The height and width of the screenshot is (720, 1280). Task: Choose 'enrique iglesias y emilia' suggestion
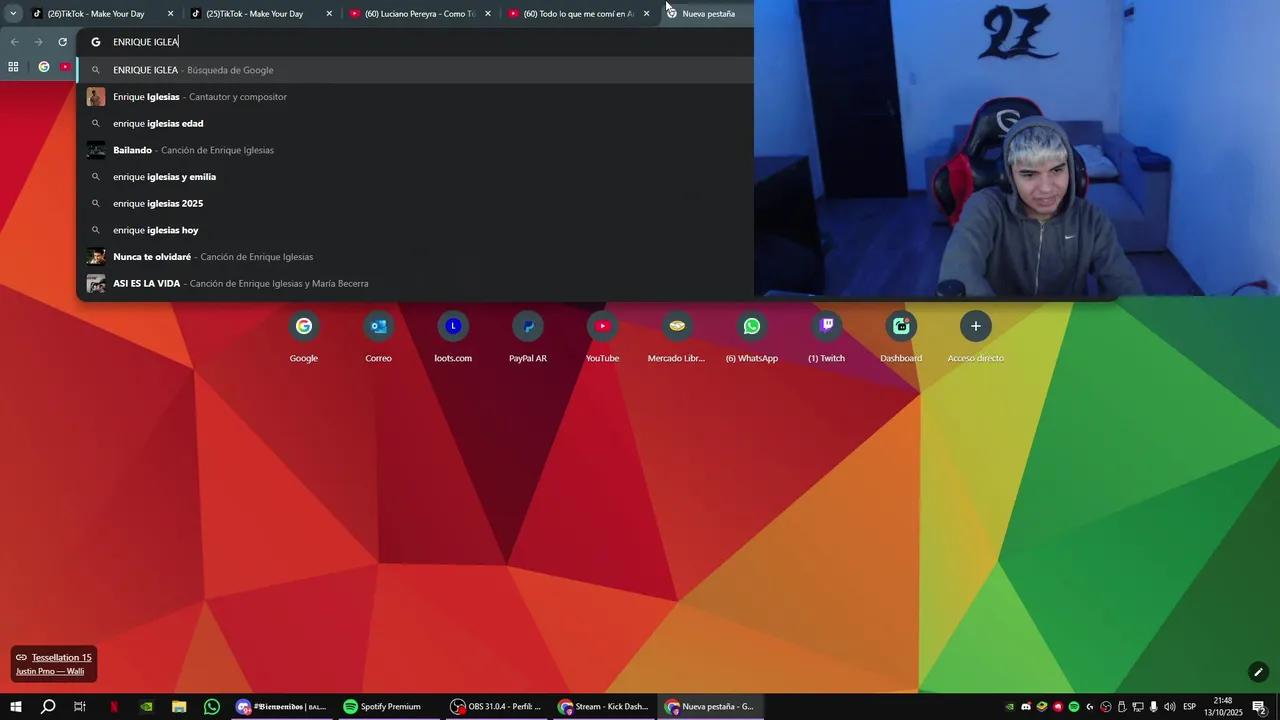point(415,177)
